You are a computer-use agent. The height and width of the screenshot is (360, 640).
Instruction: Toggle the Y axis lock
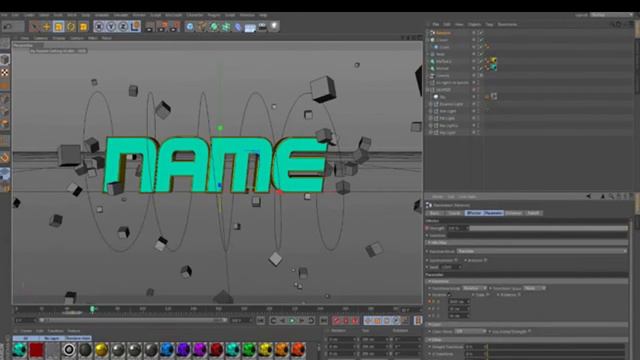click(111, 27)
